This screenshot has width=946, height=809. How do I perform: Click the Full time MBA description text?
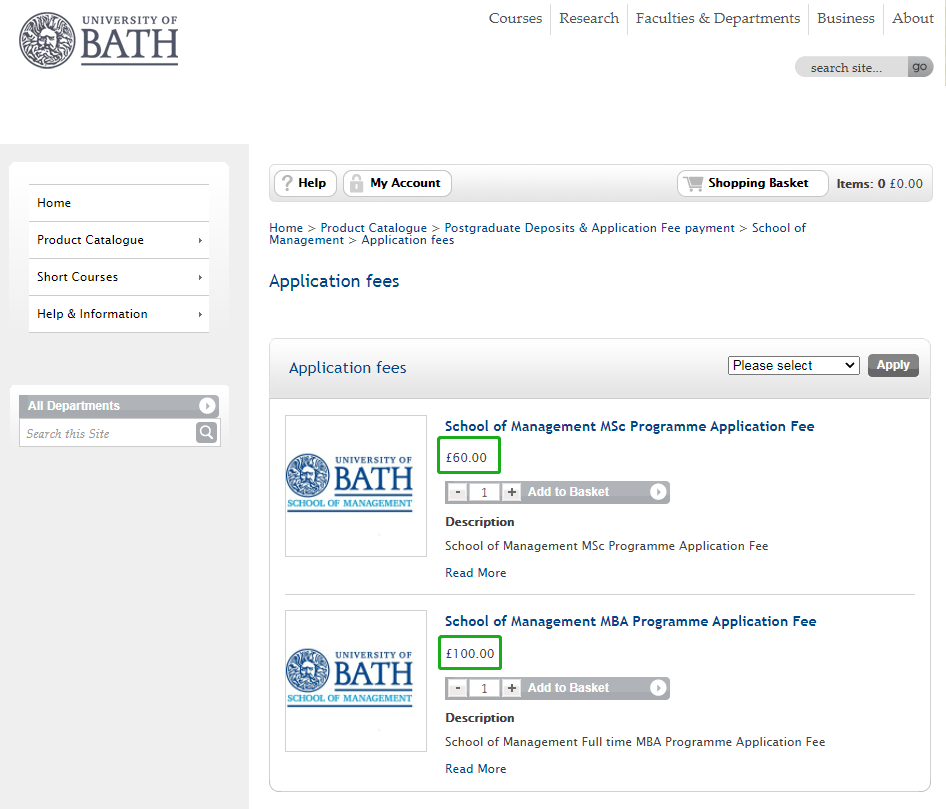point(635,741)
